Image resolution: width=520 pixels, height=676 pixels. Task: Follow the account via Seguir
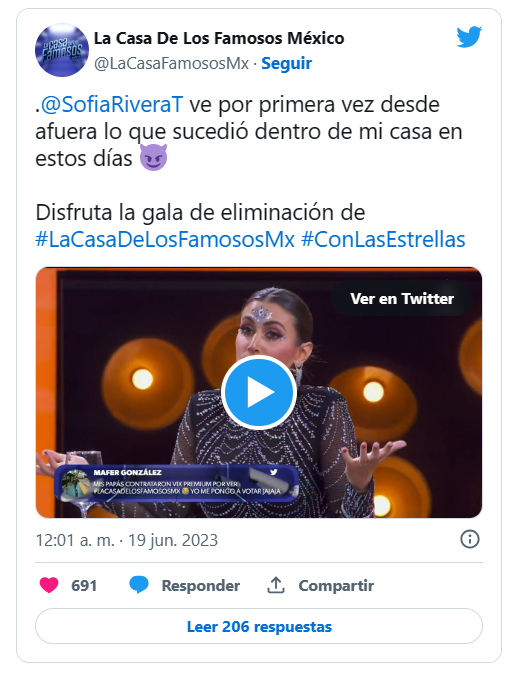(x=287, y=63)
